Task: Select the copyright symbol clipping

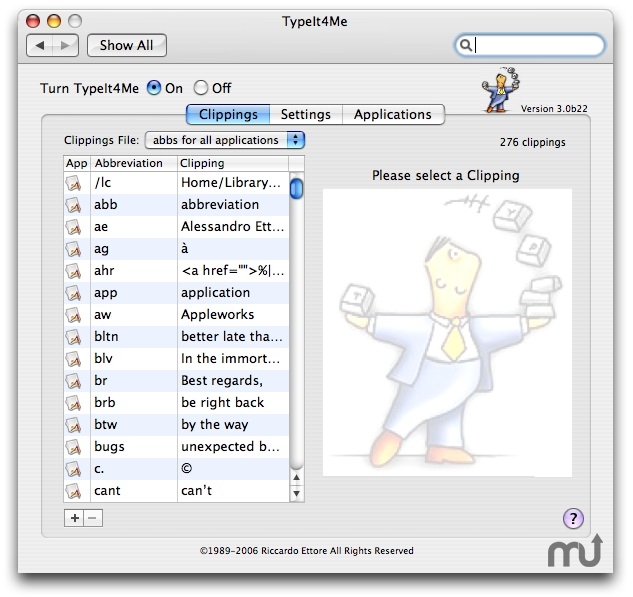Action: click(x=187, y=468)
